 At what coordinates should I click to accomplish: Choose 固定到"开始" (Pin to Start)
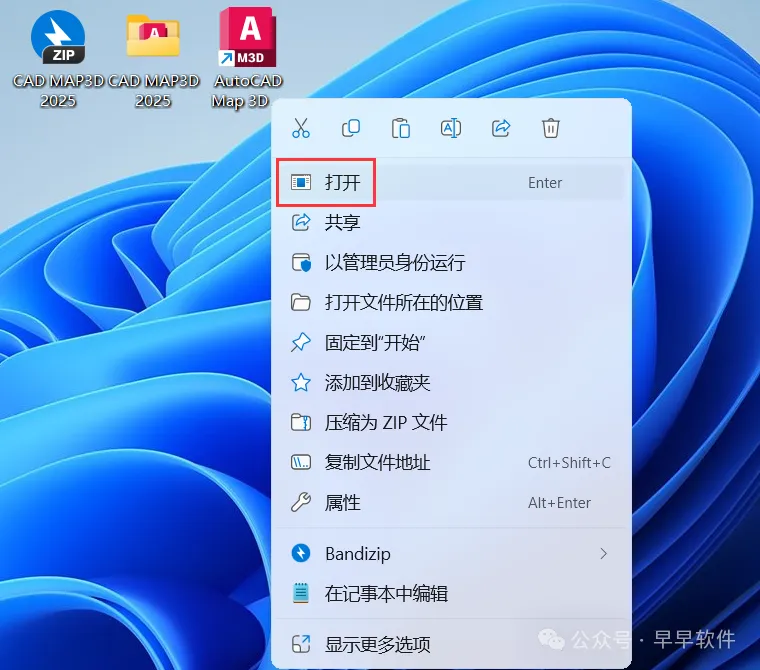(x=451, y=343)
